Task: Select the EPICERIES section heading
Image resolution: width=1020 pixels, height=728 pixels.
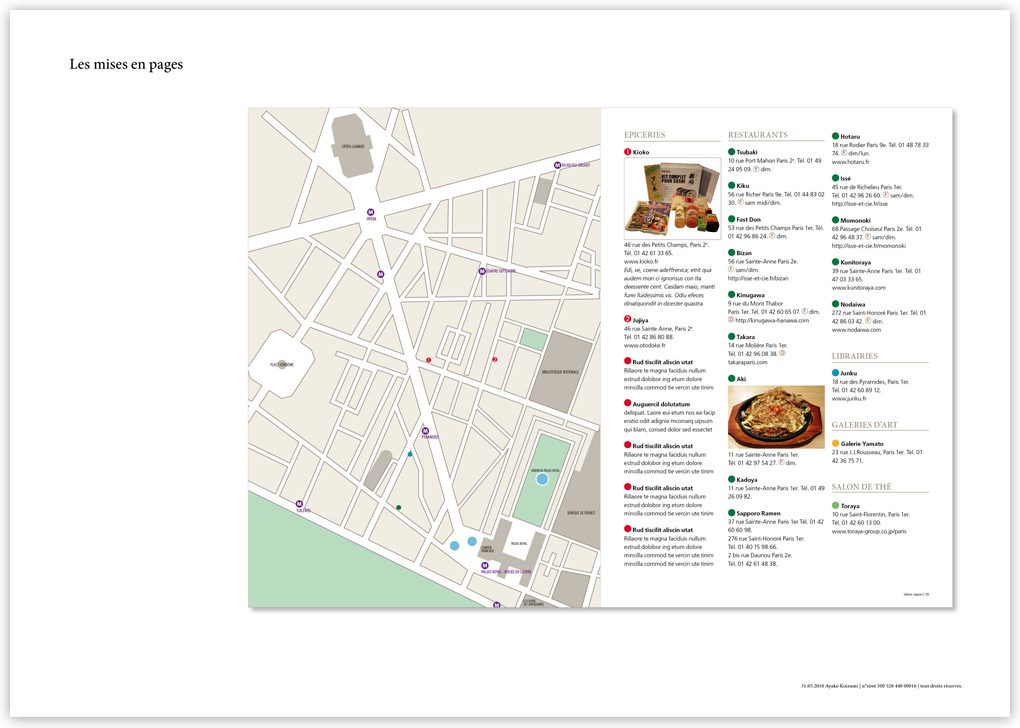Action: [x=645, y=135]
